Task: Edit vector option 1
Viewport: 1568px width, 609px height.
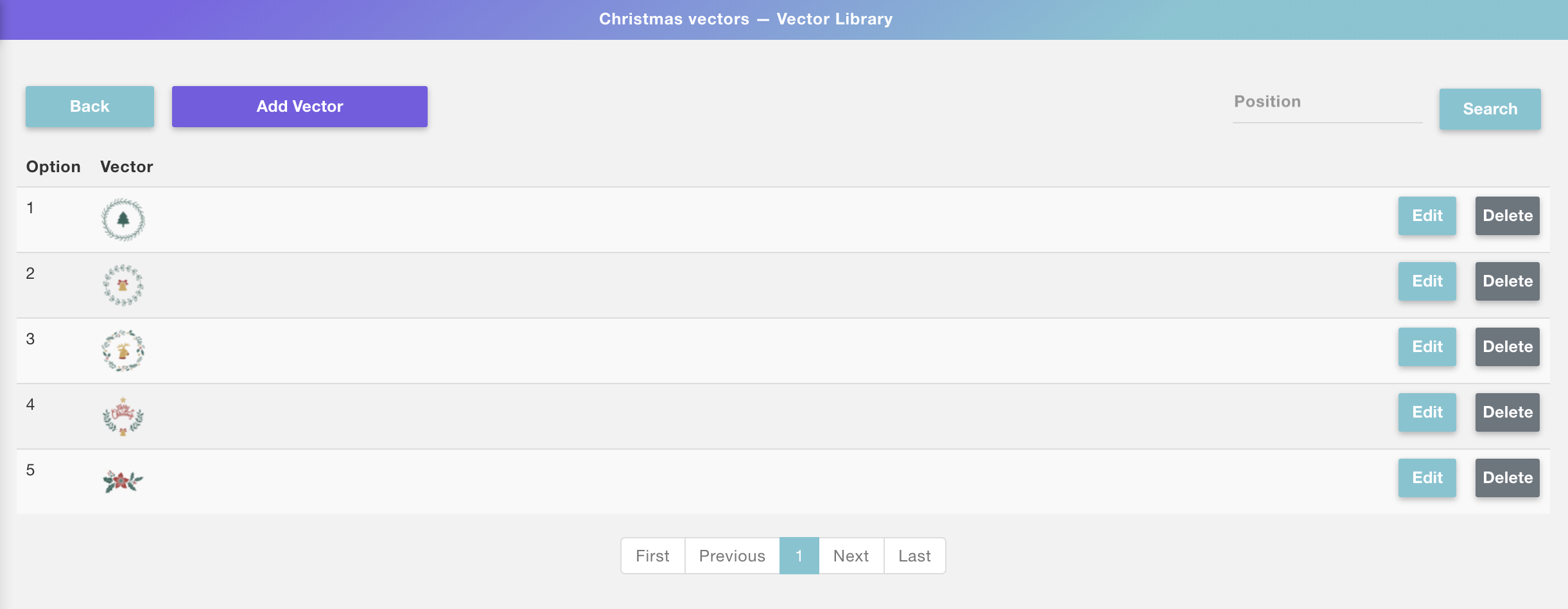Action: [x=1427, y=216]
